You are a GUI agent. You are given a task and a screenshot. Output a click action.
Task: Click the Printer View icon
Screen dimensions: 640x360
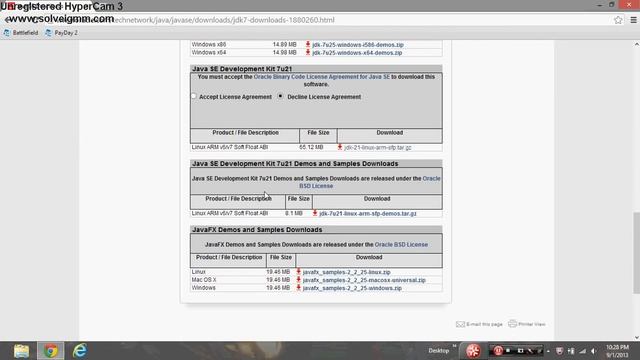[x=512, y=324]
